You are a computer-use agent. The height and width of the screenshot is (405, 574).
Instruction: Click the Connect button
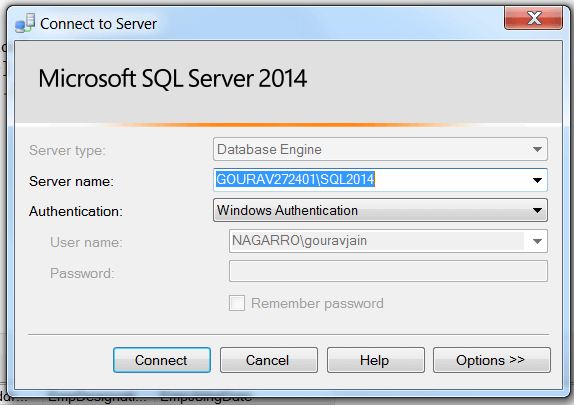coord(162,360)
